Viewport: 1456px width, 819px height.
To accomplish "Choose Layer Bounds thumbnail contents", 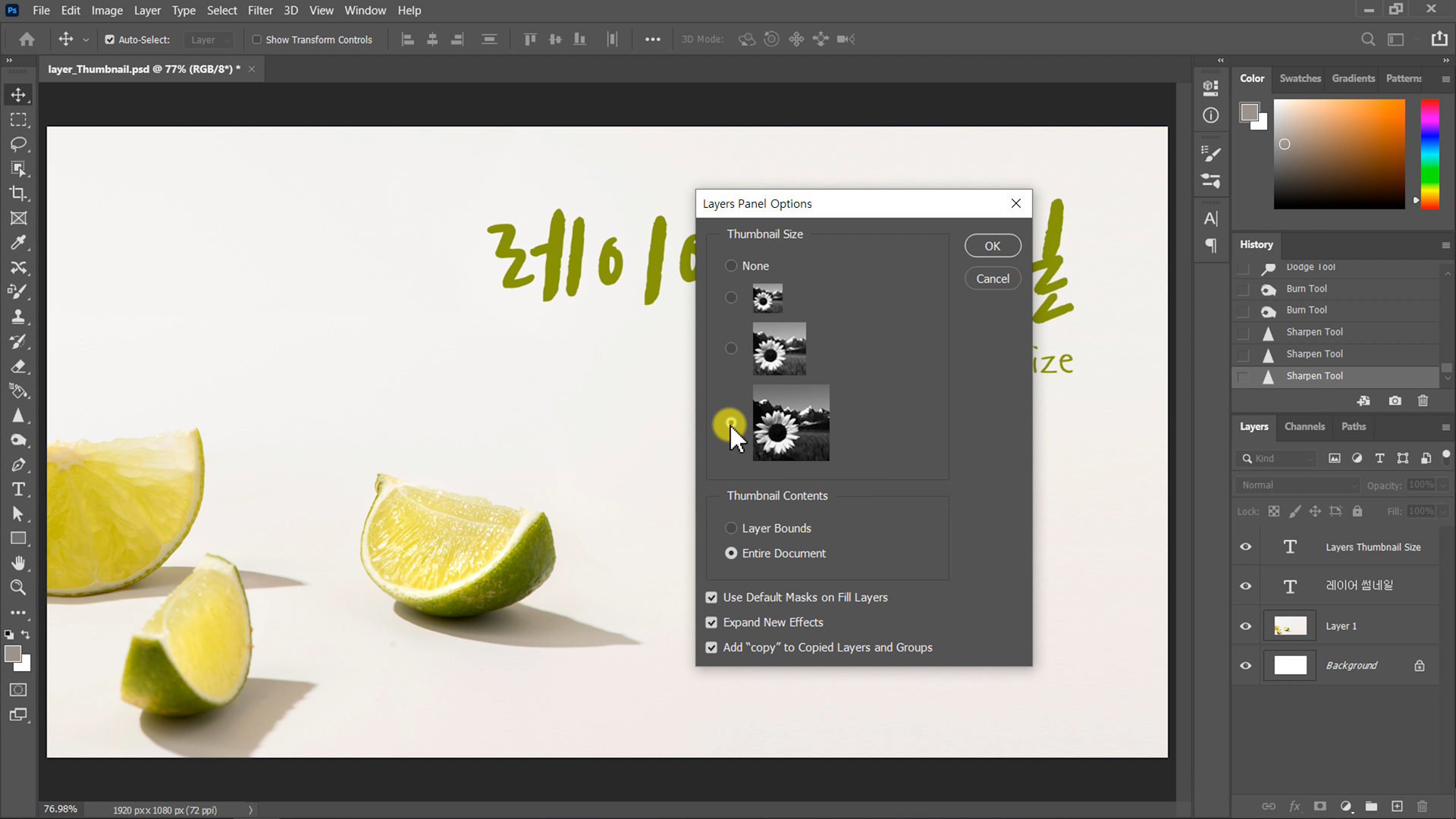I will (x=731, y=528).
